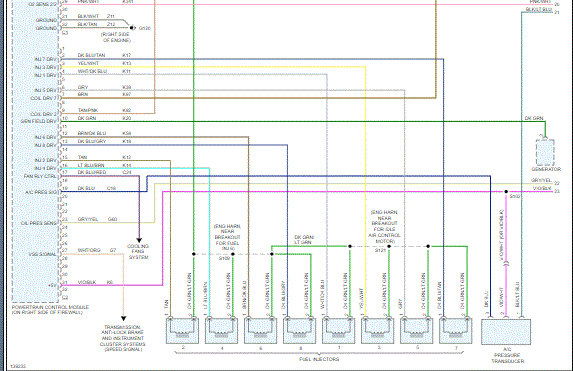Click the 'OIL PRES SENS' pin label
The width and height of the screenshot is (573, 371).
pos(39,223)
